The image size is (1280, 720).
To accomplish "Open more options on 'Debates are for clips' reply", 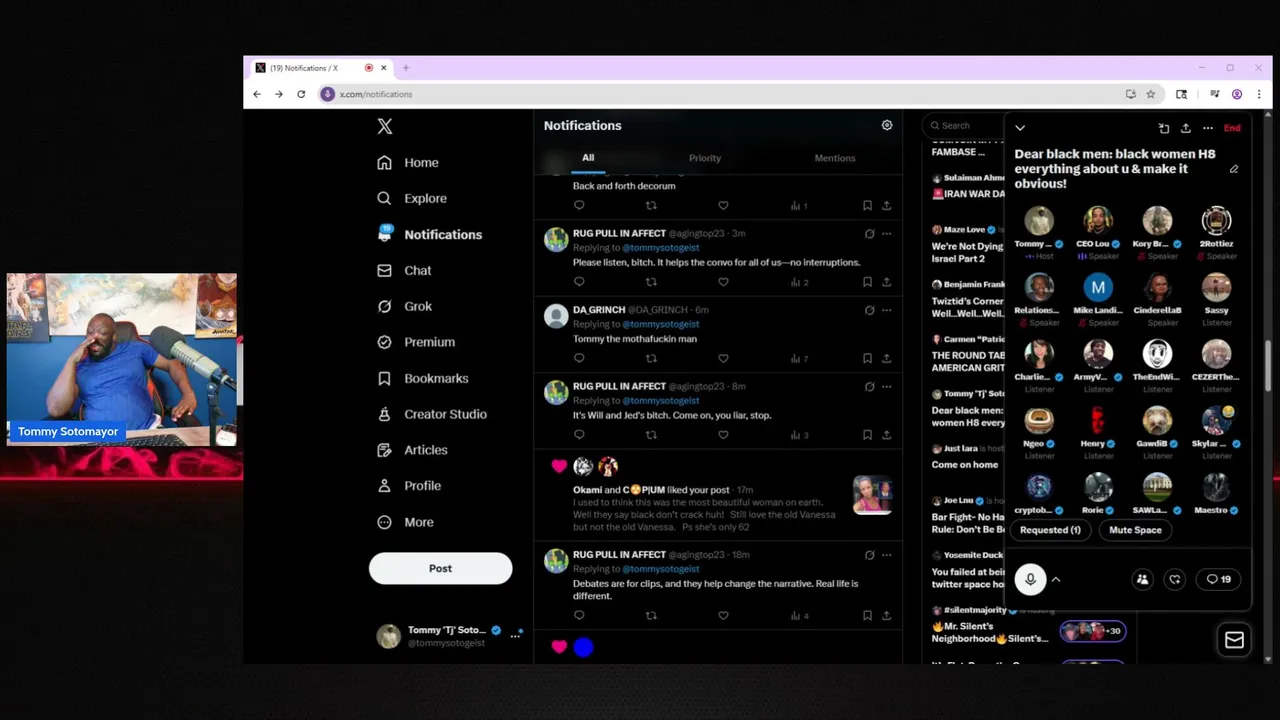I will (x=886, y=554).
